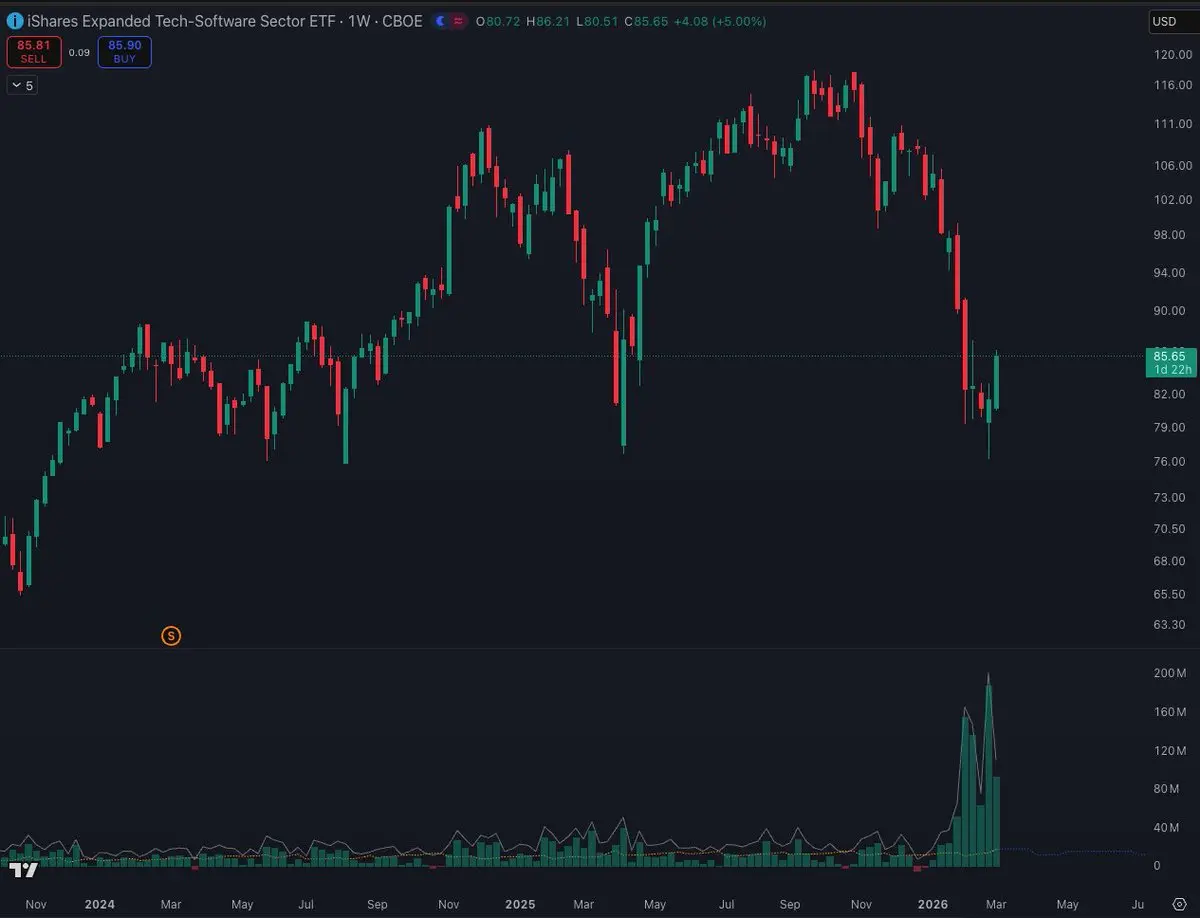Click the iShares Expanded Tech-Software Sector ETF title
The width and height of the screenshot is (1200, 918).
point(181,21)
